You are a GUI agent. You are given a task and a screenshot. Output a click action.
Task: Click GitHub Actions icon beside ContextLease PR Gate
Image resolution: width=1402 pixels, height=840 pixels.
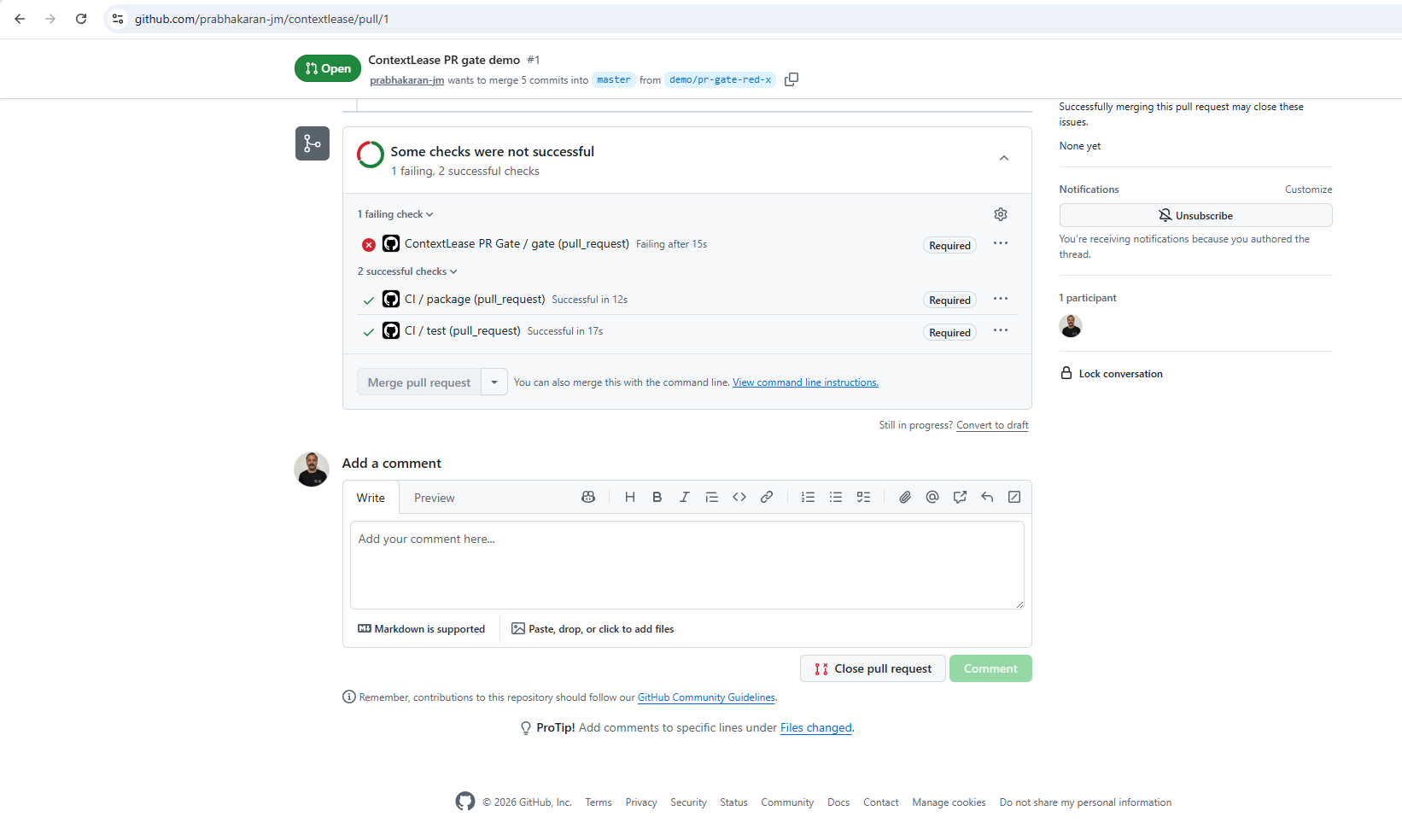pos(391,243)
